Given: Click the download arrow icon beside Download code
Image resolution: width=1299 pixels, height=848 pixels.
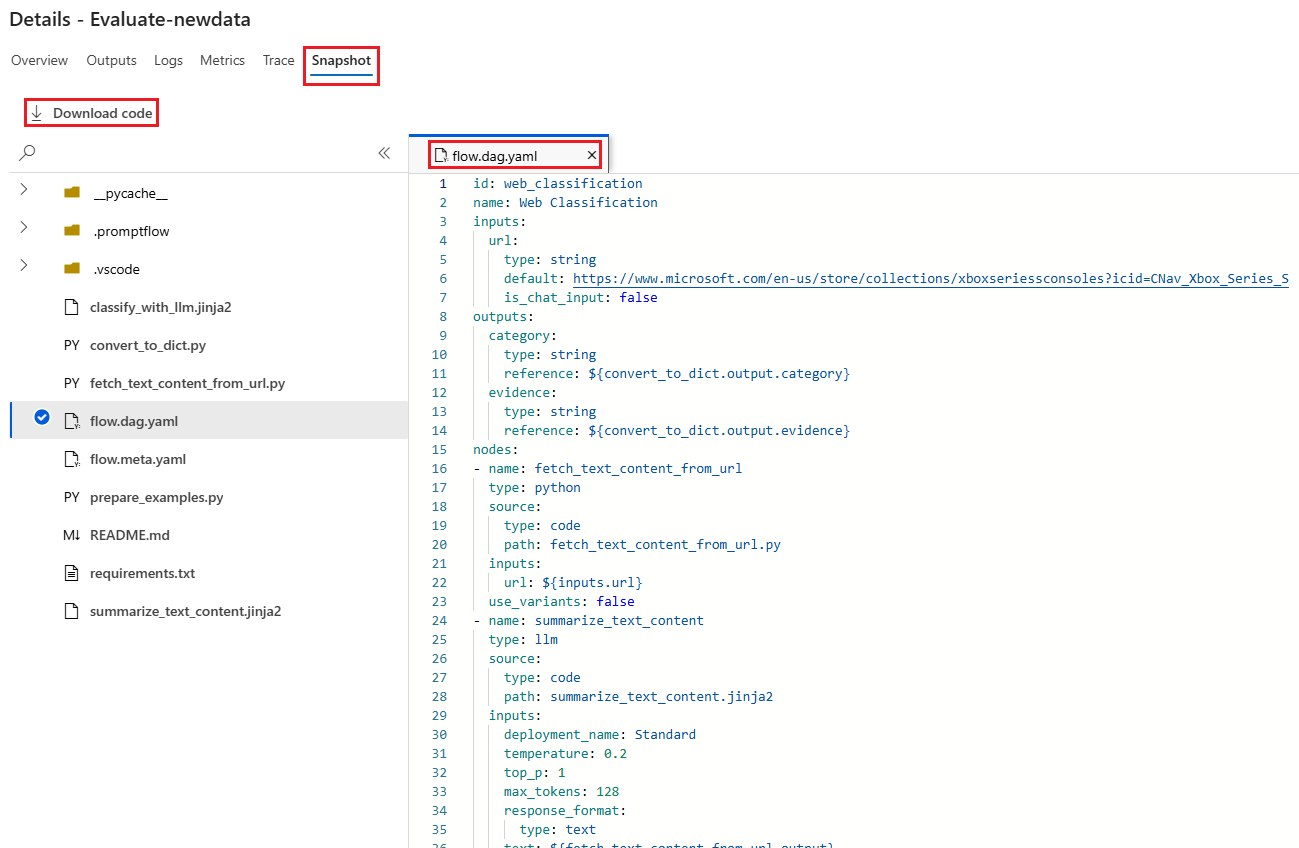Looking at the screenshot, I should (x=37, y=113).
